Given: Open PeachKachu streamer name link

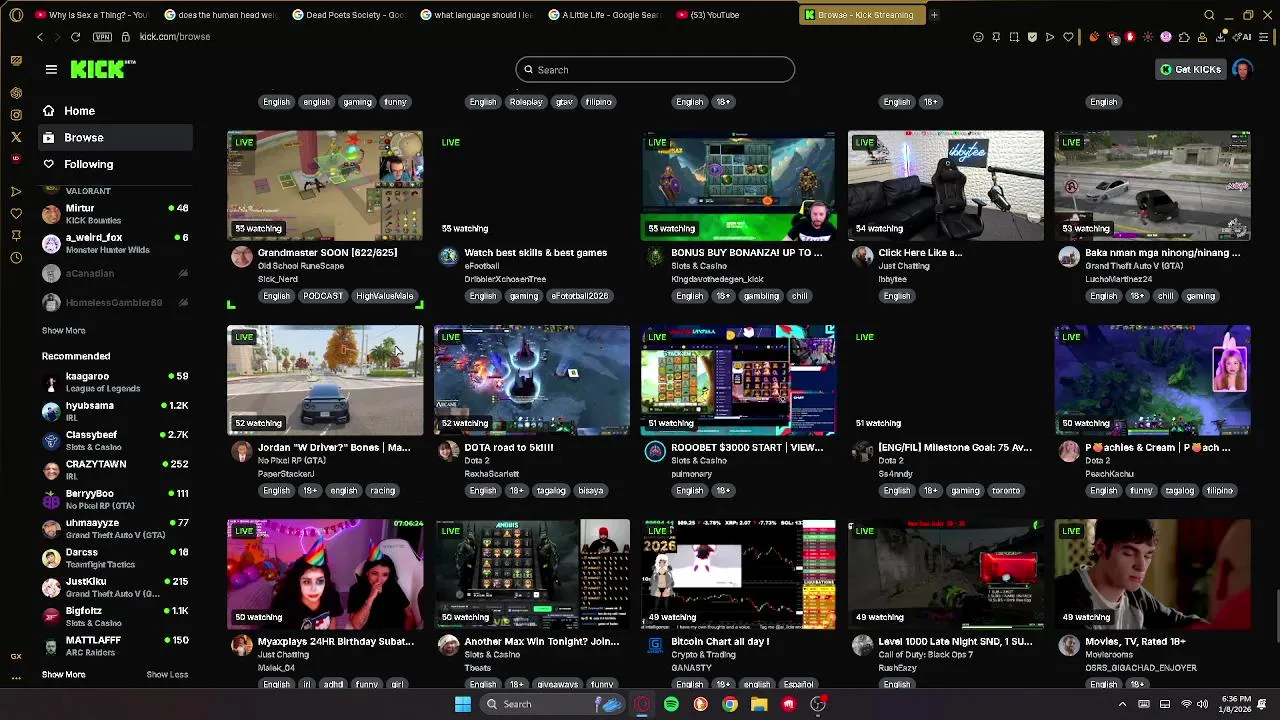Looking at the screenshot, I should [1109, 474].
